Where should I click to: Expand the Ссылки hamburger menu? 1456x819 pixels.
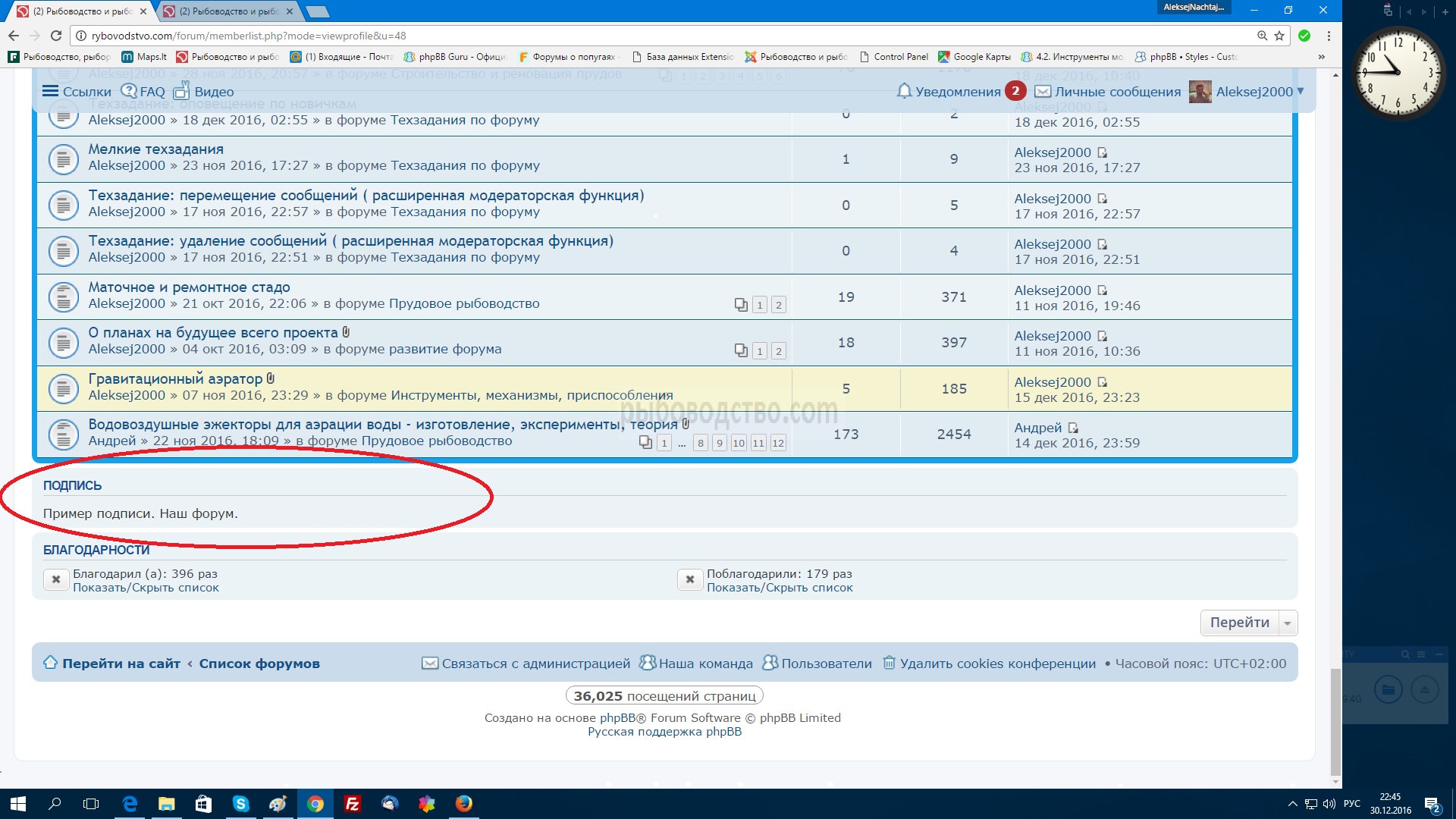[50, 91]
